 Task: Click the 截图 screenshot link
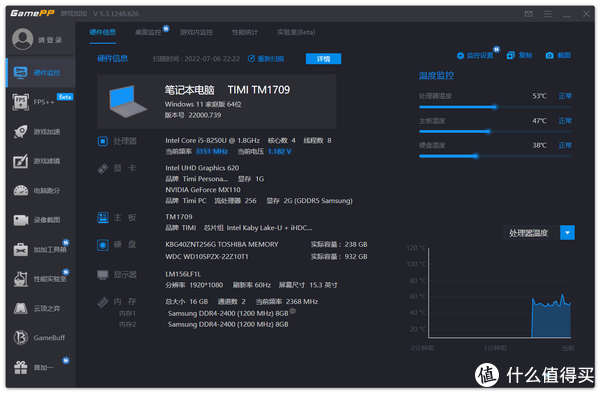[x=564, y=55]
